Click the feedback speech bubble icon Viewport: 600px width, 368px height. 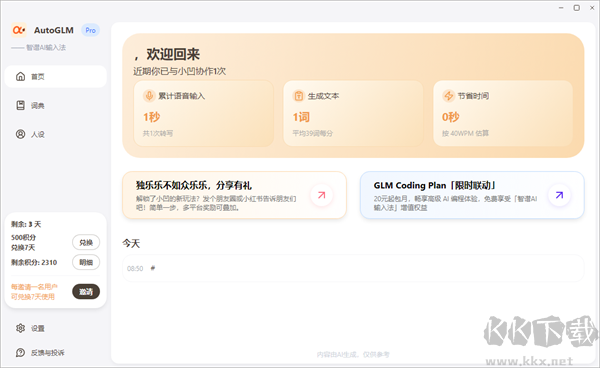click(x=20, y=353)
